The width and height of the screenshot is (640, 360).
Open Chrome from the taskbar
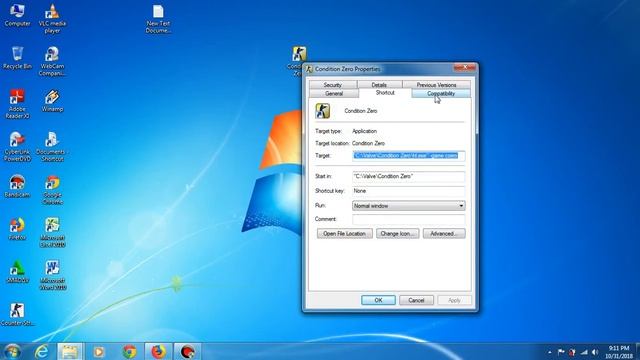(x=129, y=351)
